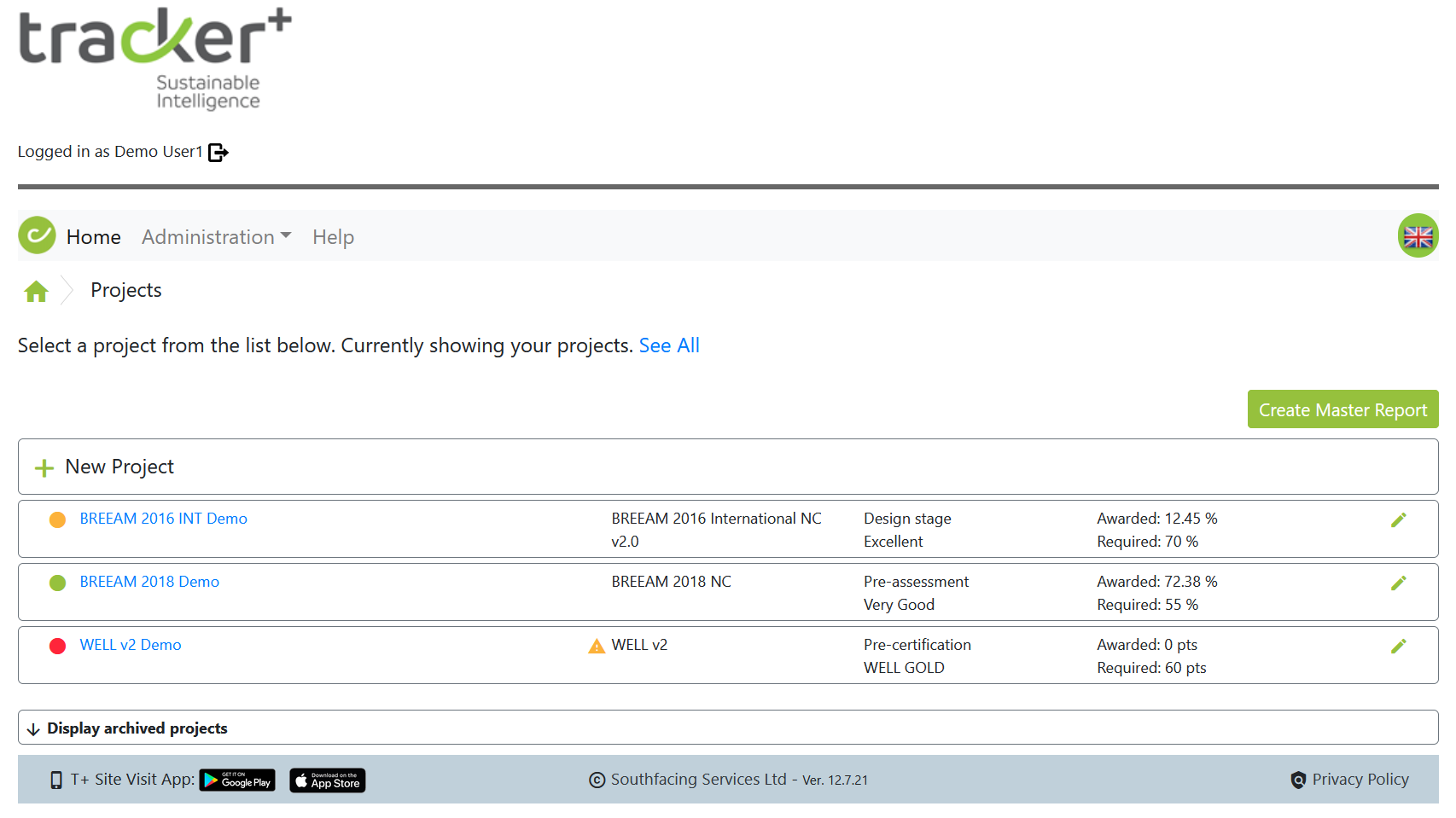Click the orange status dot for BREEAM 2016 INT Demo
Viewport: 1456px width, 818px height.
57,519
